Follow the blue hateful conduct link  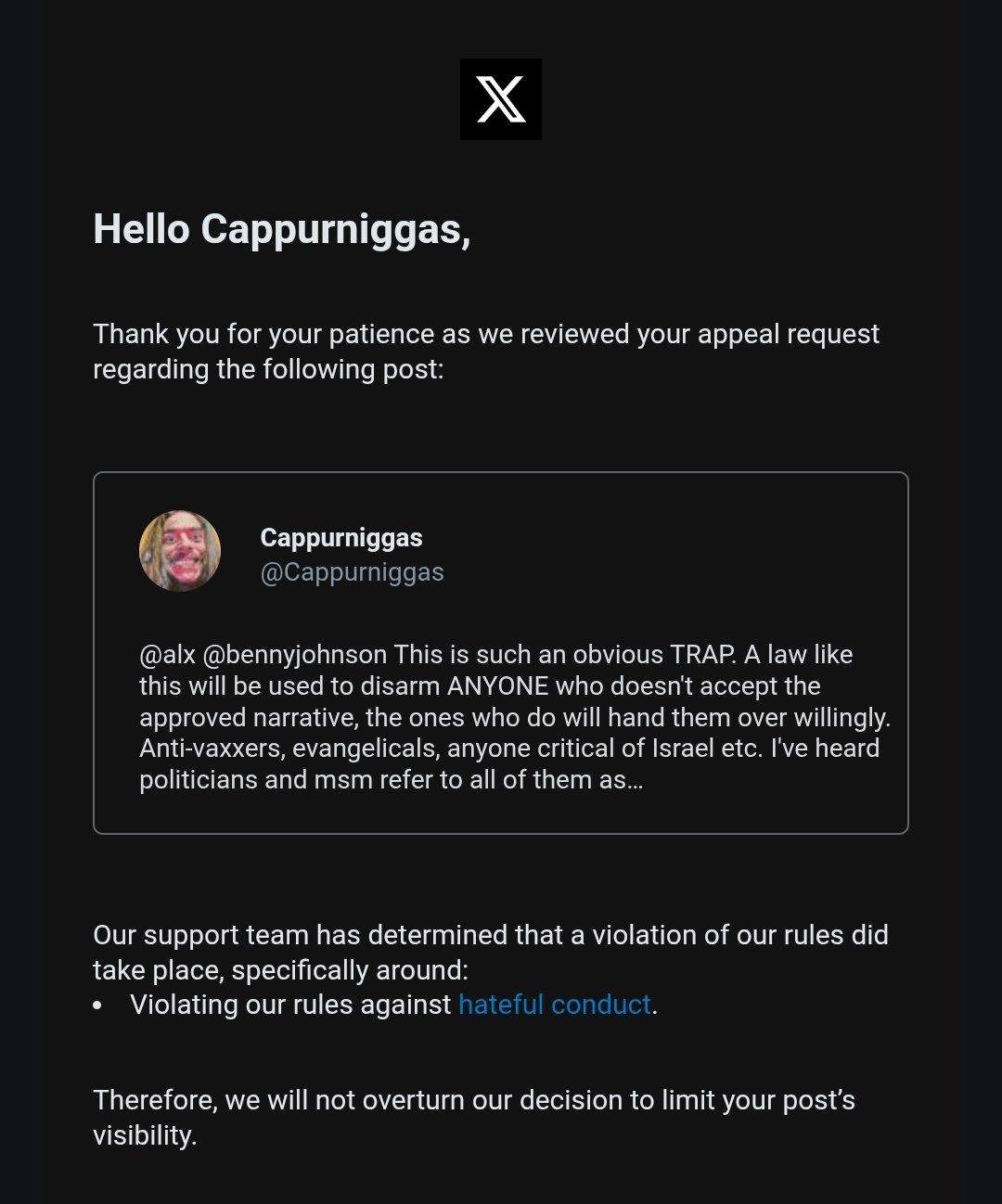click(554, 1005)
